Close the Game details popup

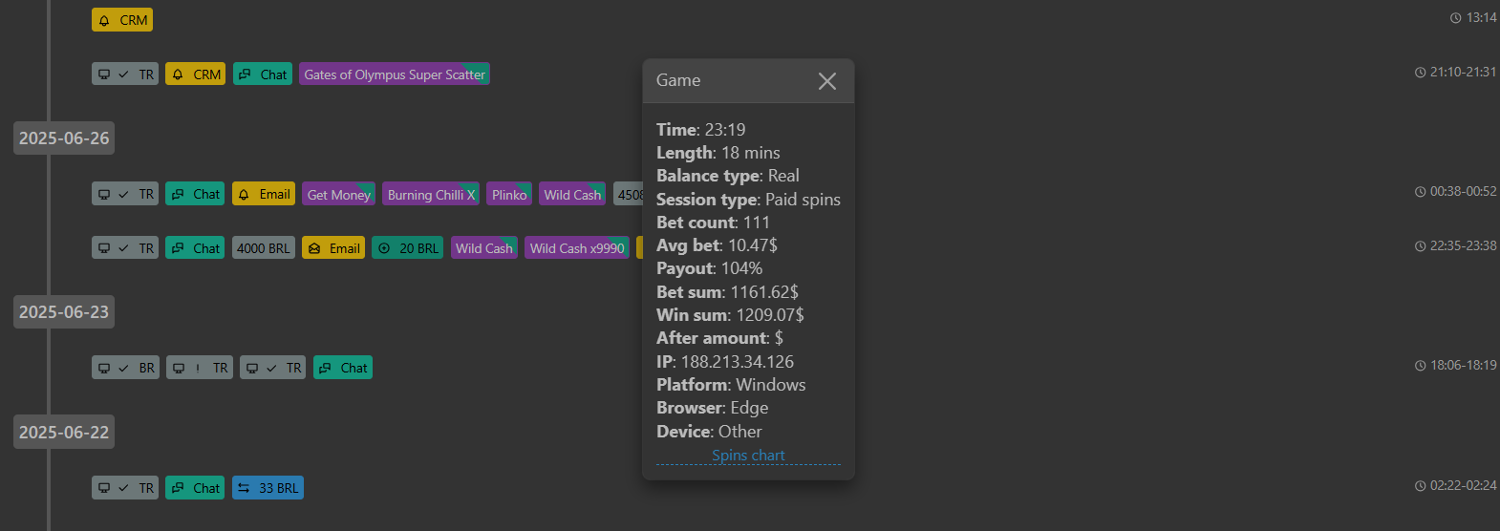coord(827,81)
